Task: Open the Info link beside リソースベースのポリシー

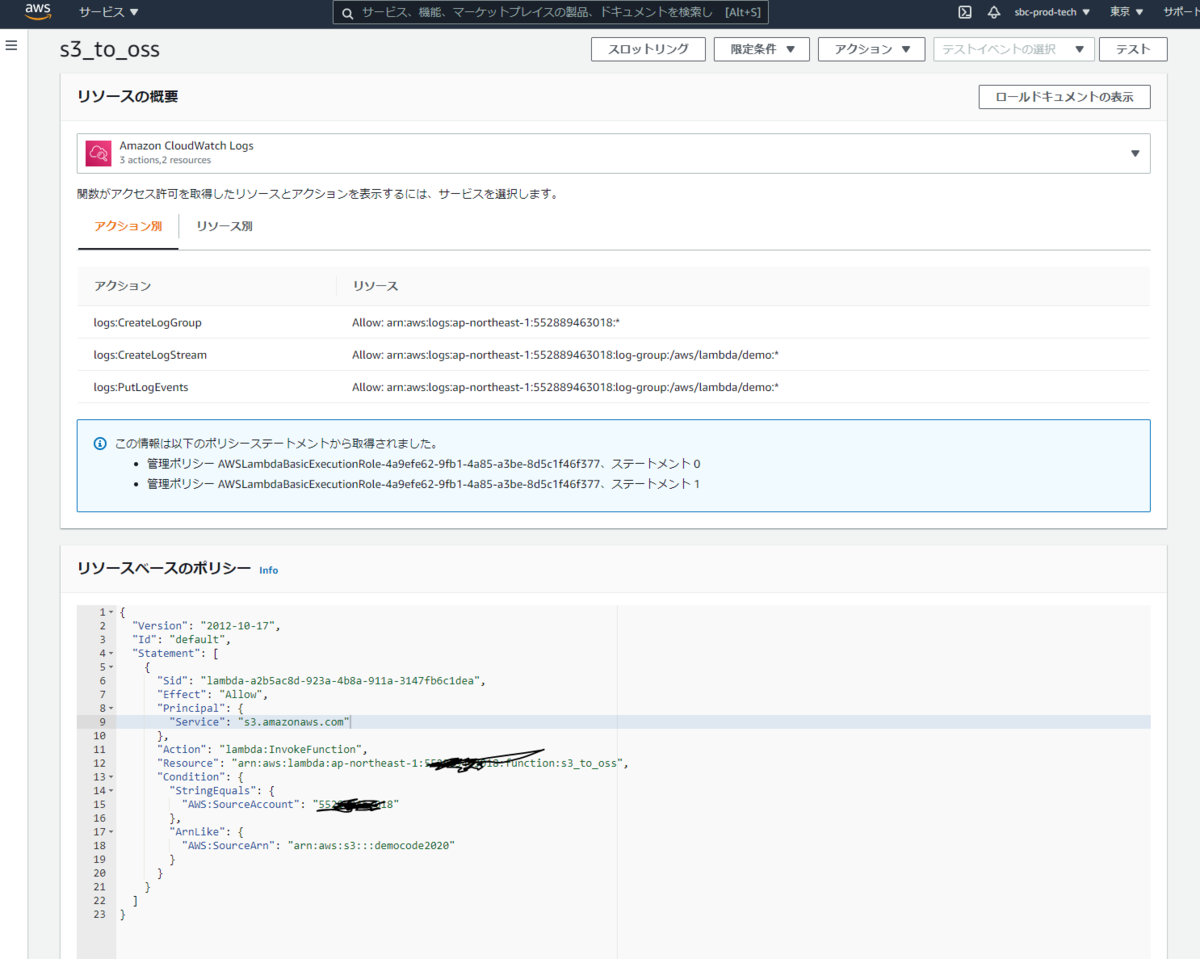Action: point(269,570)
